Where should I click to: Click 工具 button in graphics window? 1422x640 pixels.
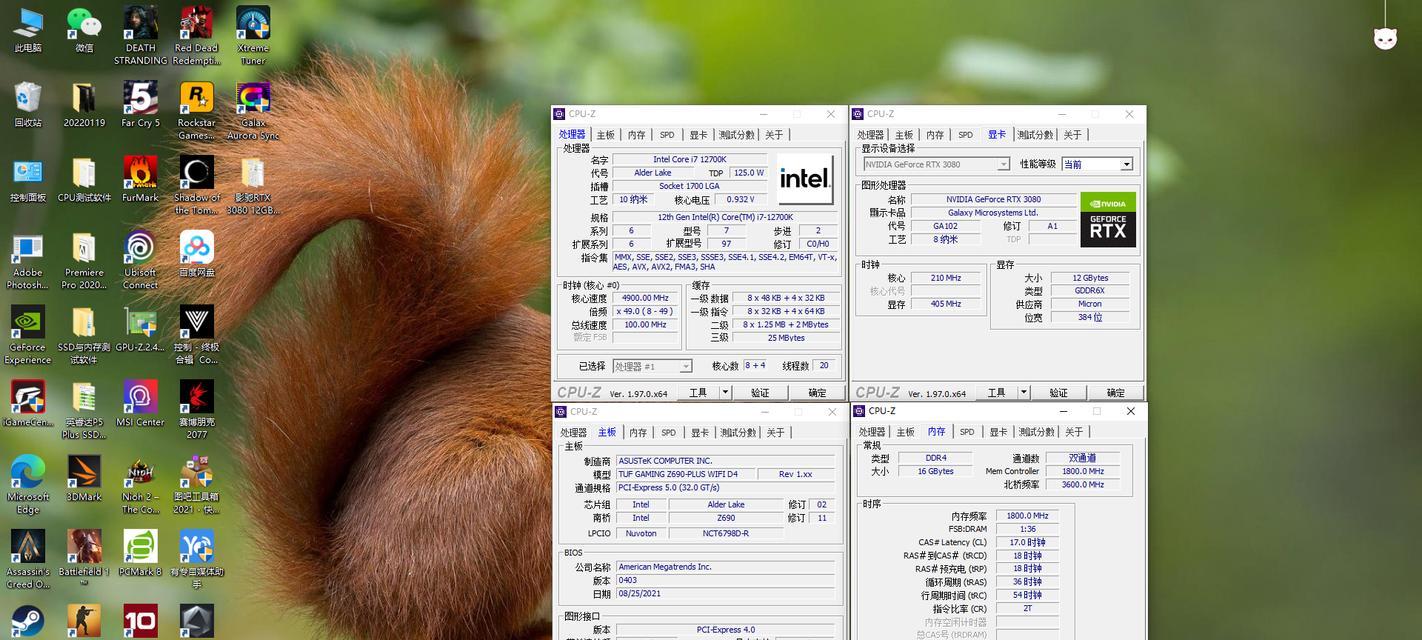[996, 393]
